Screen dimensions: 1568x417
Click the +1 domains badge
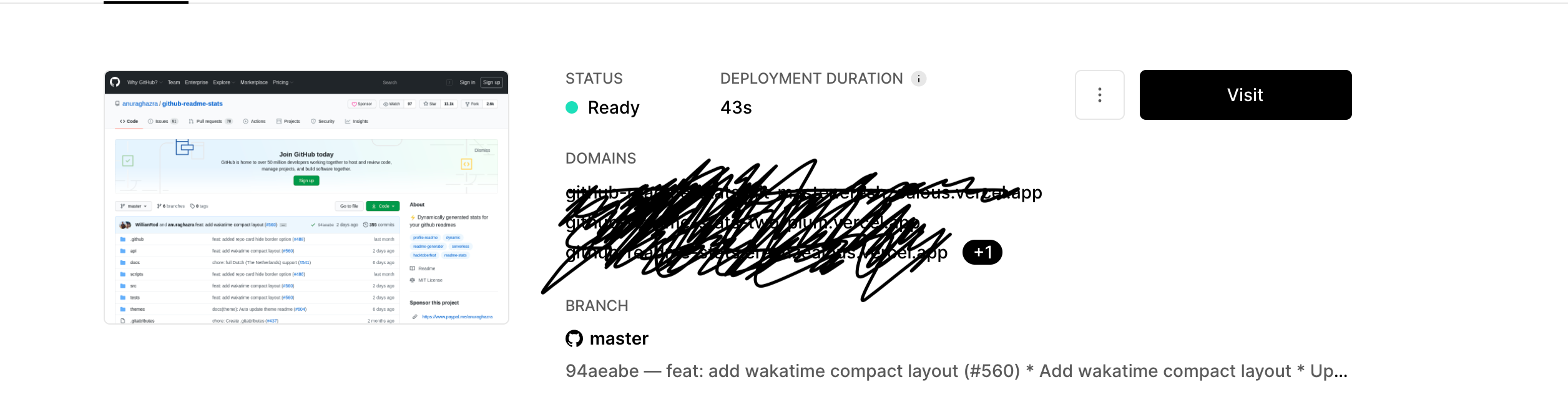tap(982, 252)
